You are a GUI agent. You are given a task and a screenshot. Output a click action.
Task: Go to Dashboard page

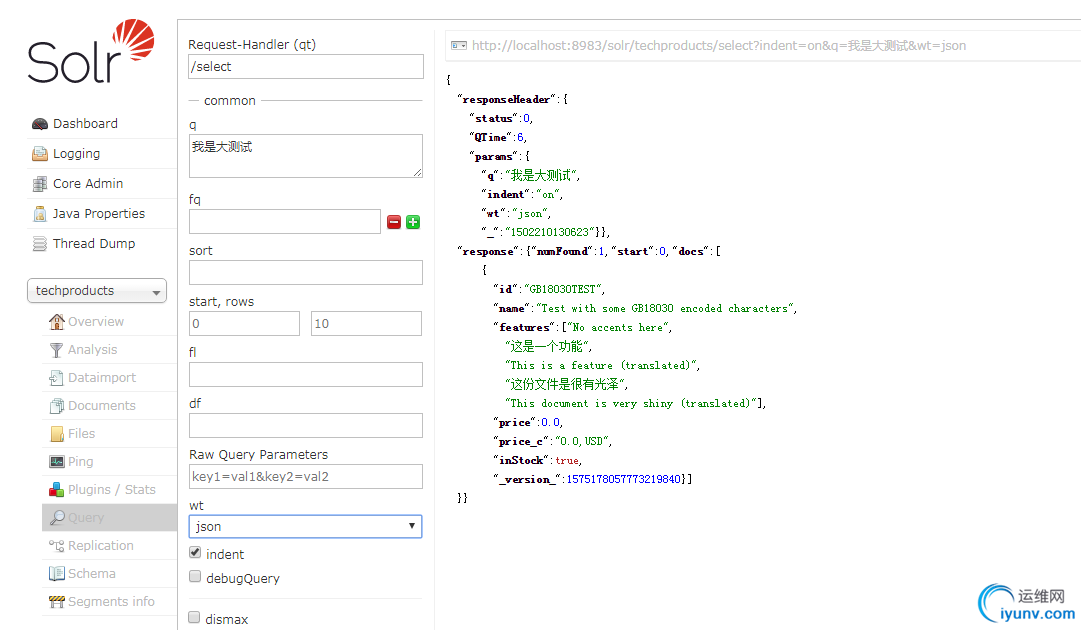(85, 124)
